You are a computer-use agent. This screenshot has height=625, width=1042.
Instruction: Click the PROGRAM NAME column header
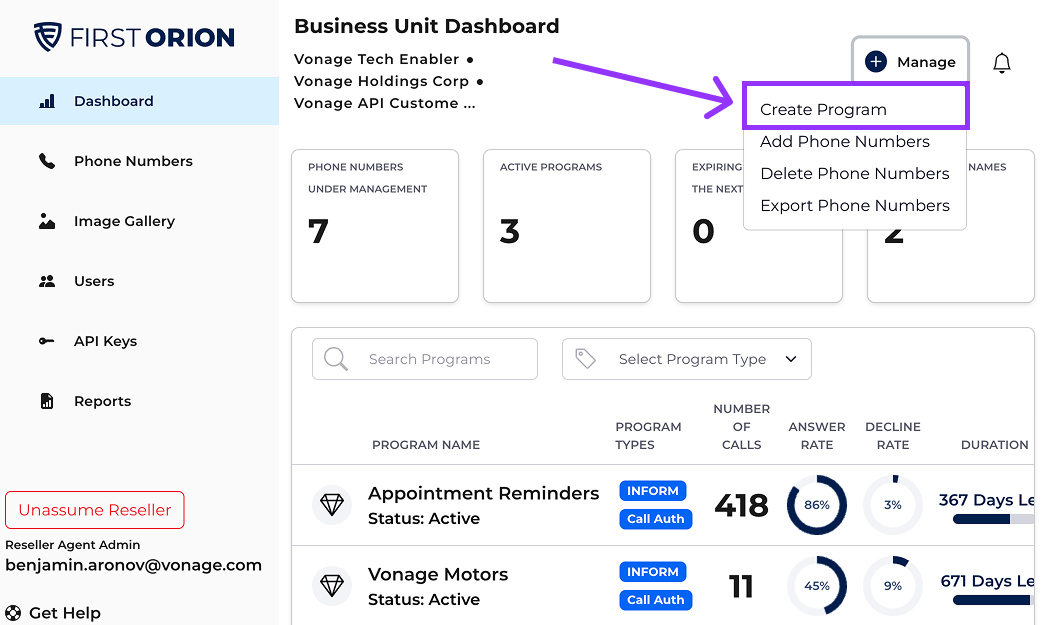(x=426, y=445)
